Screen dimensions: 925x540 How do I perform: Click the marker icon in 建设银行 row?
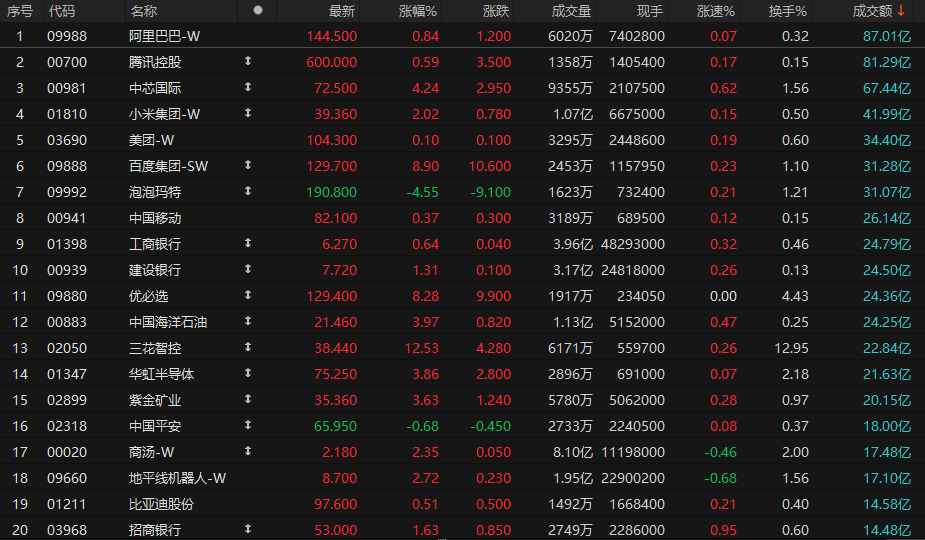pyautogui.click(x=248, y=269)
